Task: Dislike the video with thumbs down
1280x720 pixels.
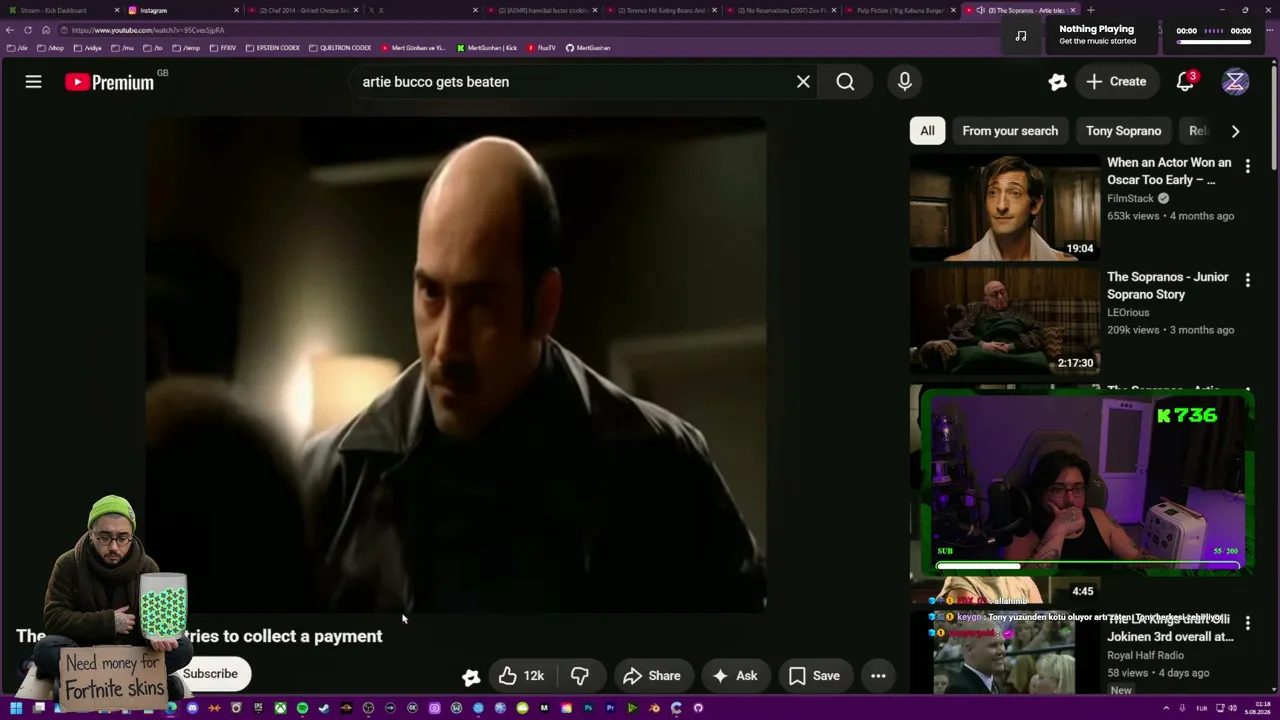Action: tap(580, 676)
